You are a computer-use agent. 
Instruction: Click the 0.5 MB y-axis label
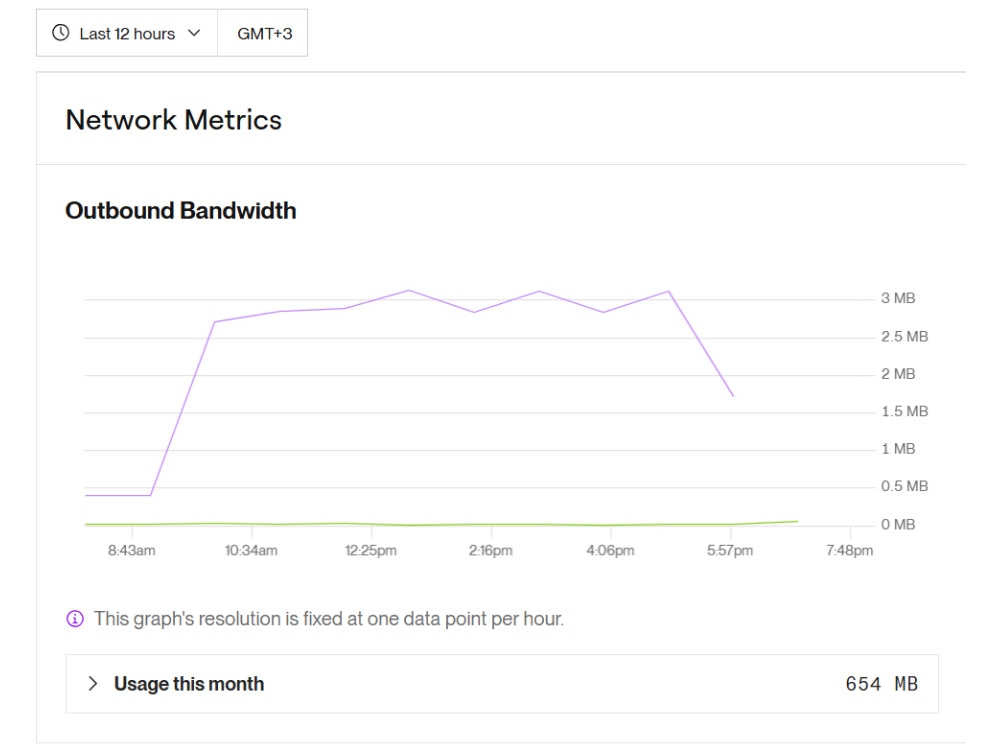[x=904, y=487]
